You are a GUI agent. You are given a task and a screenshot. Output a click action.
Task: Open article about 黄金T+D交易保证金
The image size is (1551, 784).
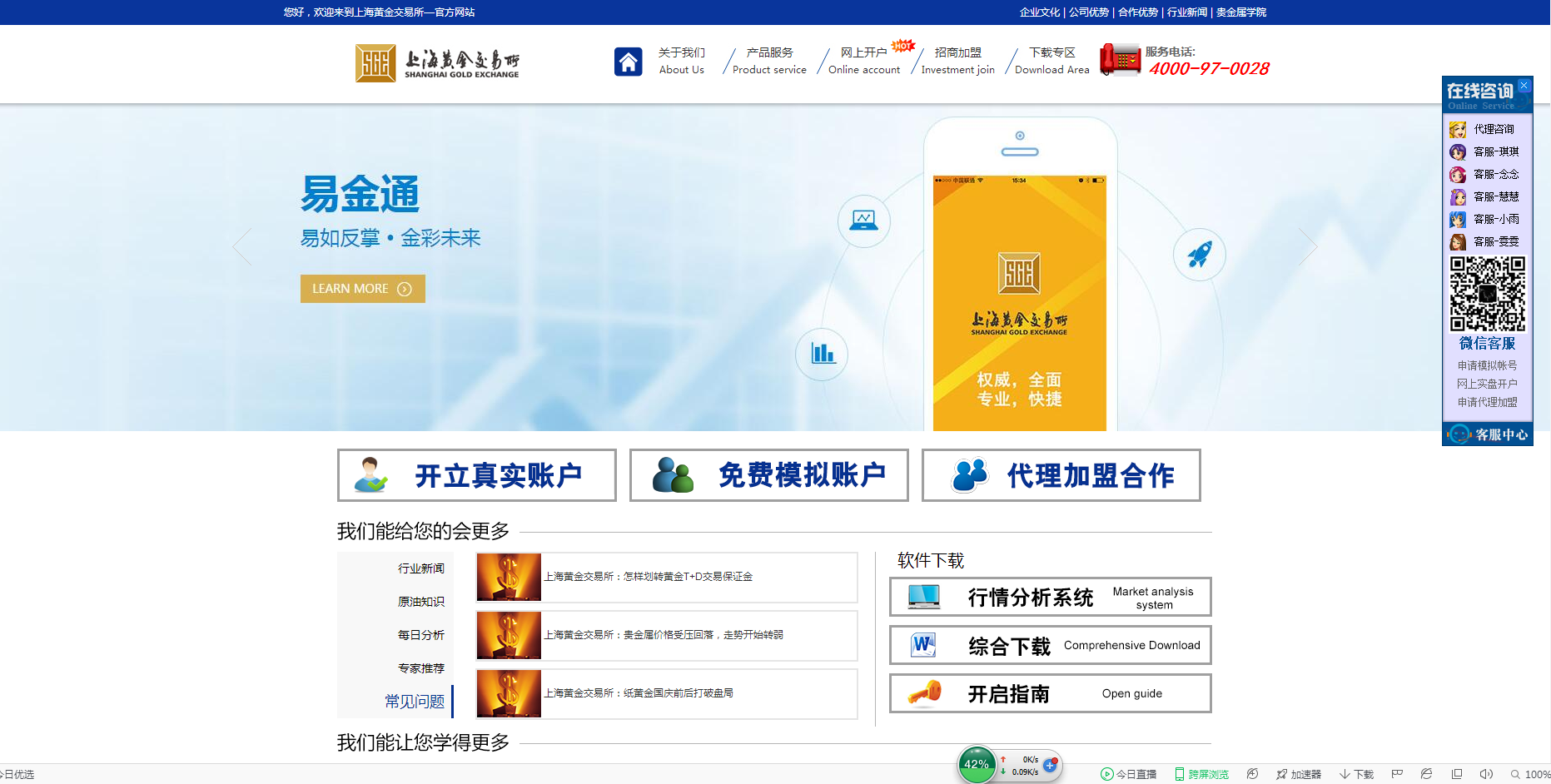(x=649, y=577)
